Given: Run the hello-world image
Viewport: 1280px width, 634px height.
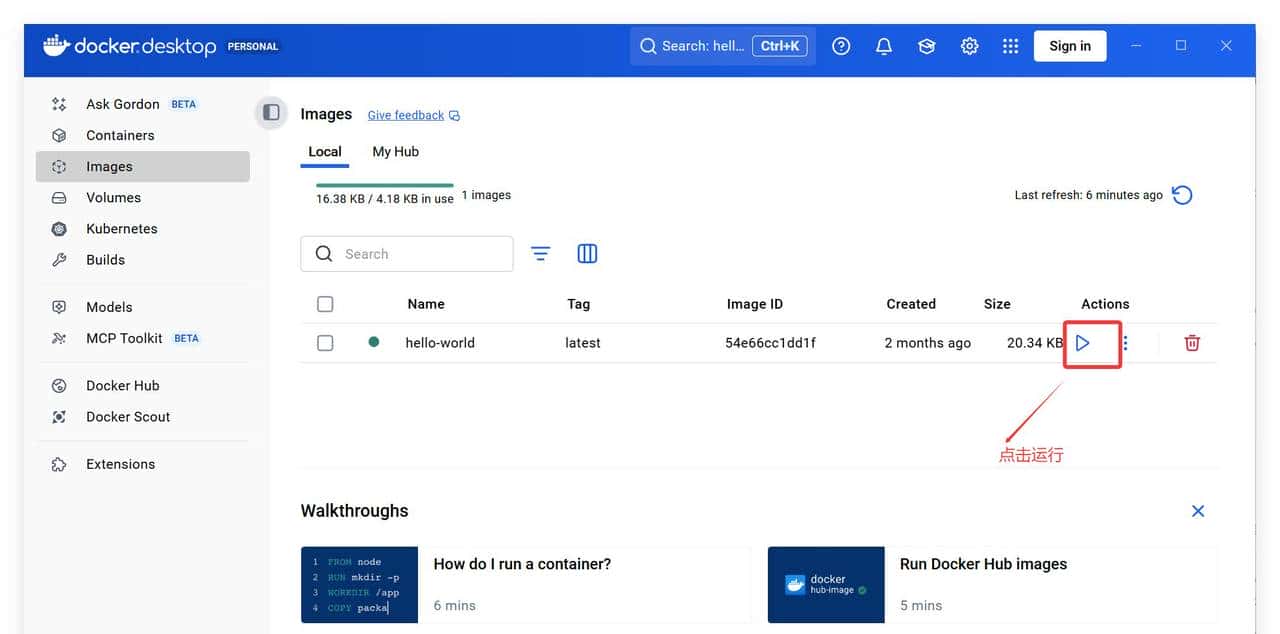Looking at the screenshot, I should coord(1085,342).
